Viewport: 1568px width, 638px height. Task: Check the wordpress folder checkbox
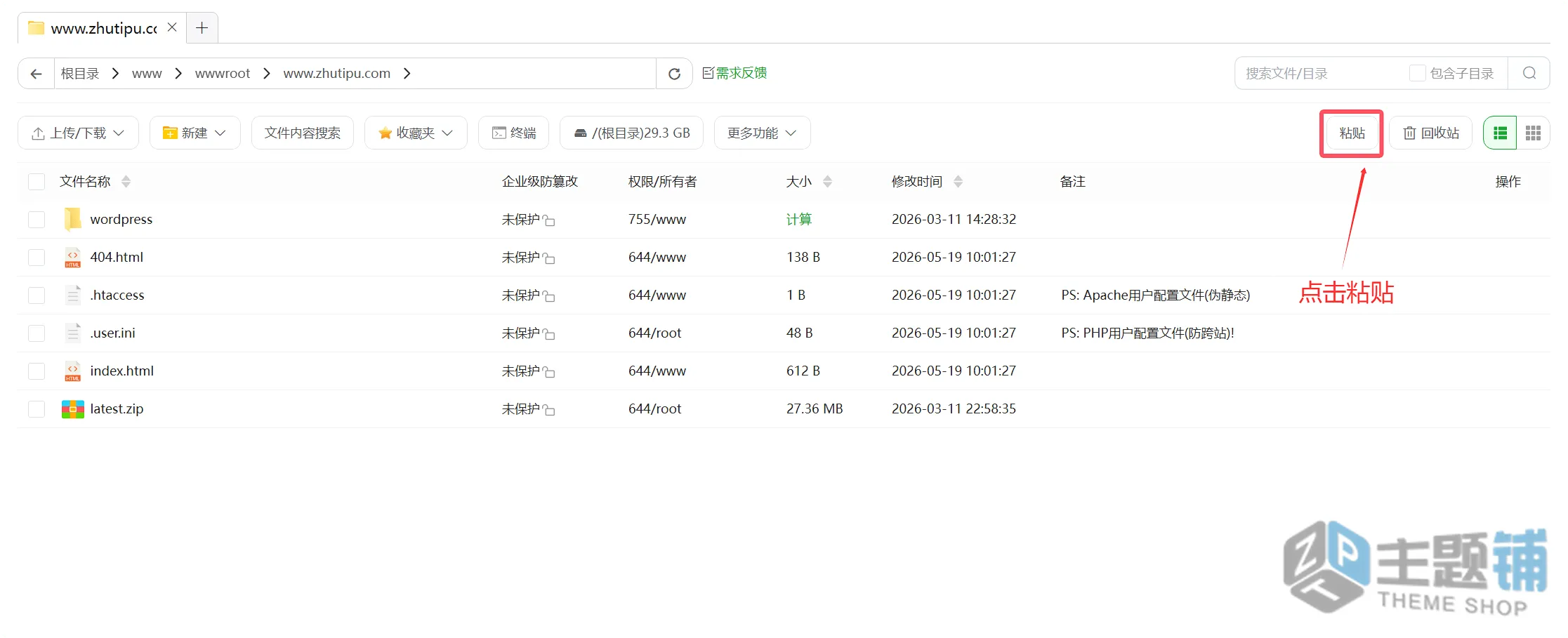[x=37, y=220]
